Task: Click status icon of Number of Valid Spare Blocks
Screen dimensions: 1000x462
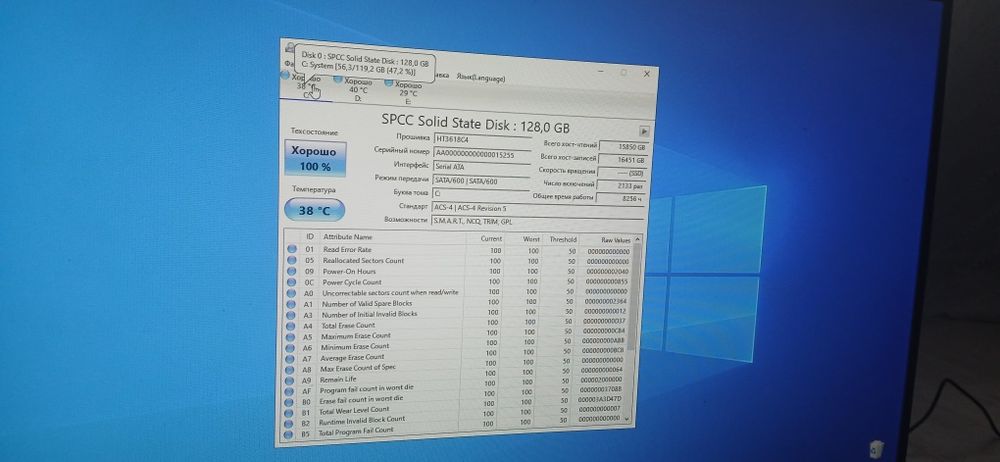Action: 291,304
